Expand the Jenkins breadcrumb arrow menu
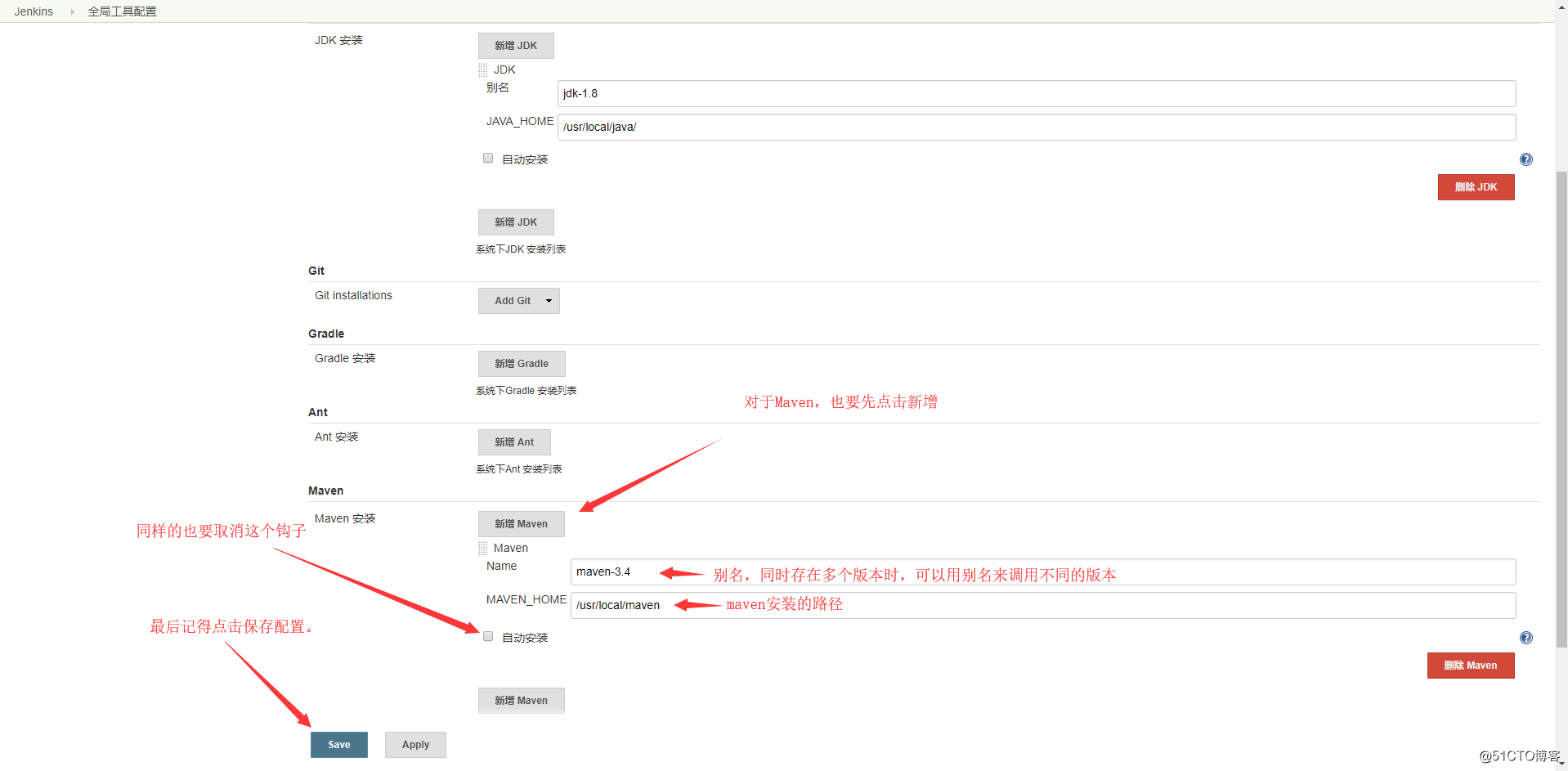The image size is (1568, 771). pos(72,11)
